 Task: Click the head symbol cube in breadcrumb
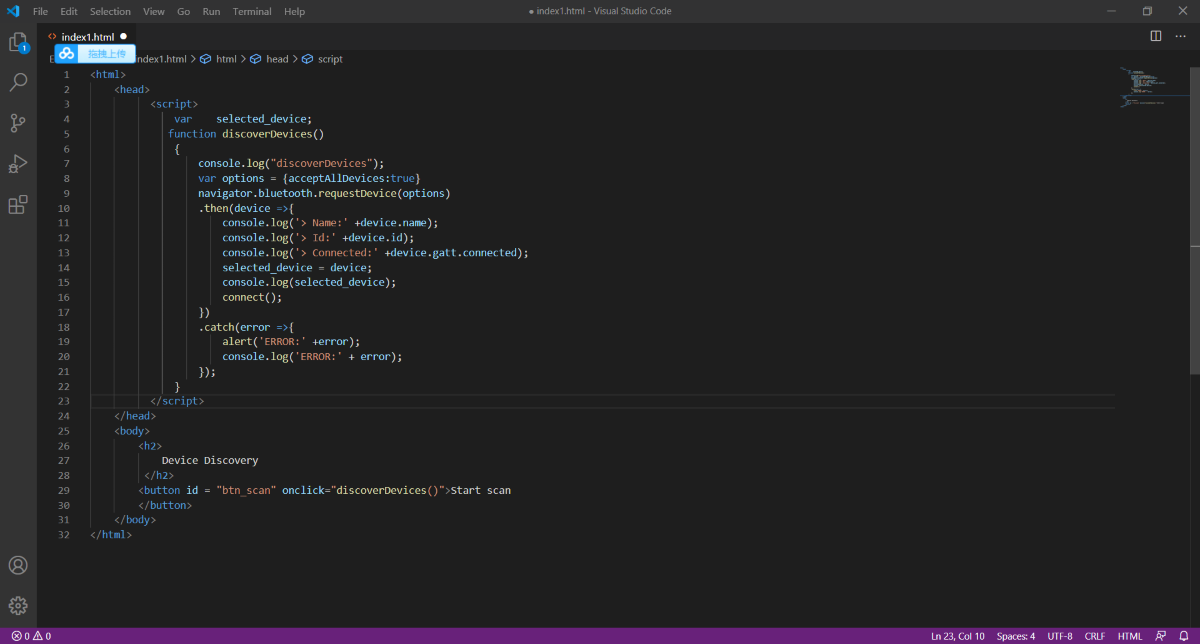tap(256, 59)
